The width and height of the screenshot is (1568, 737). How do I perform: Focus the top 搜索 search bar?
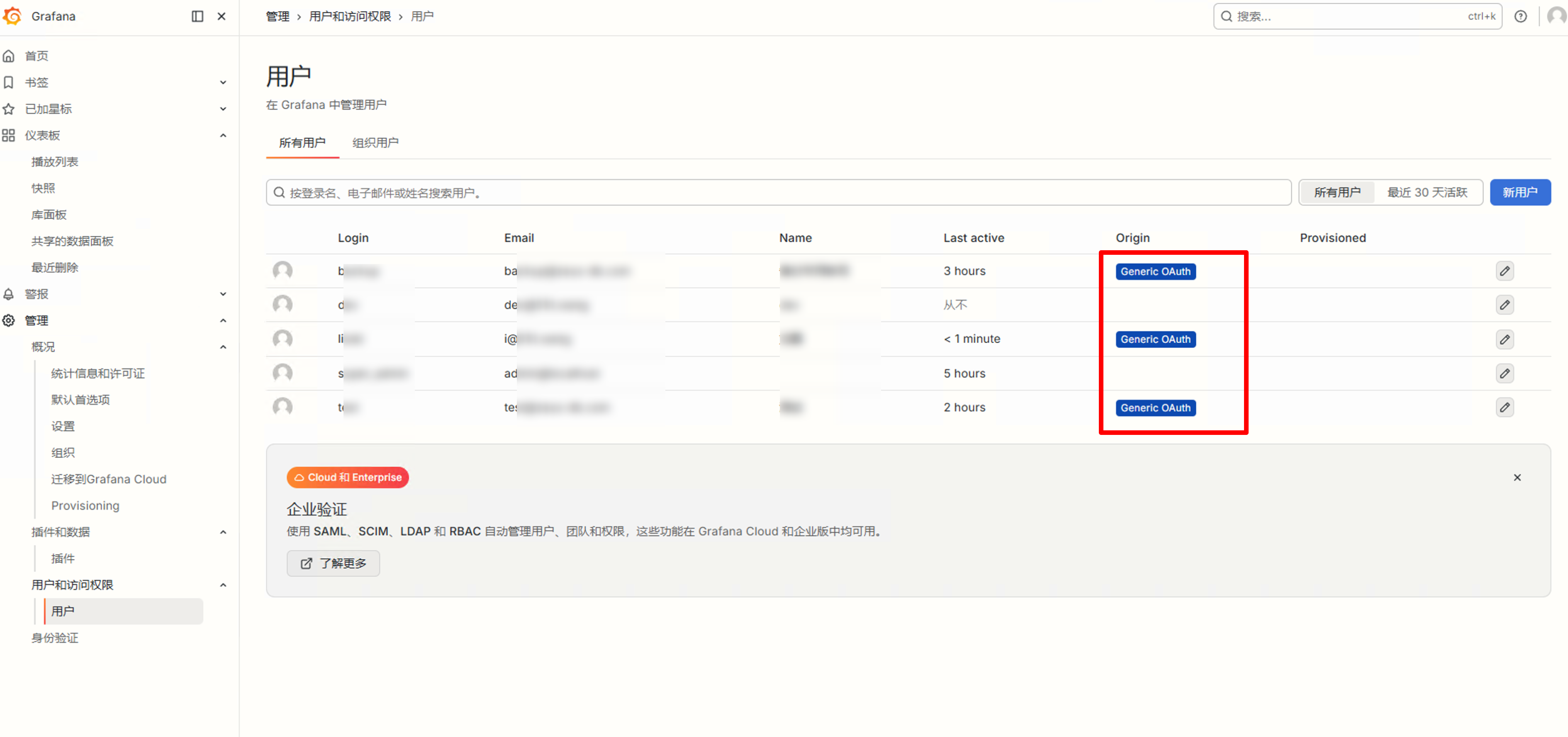(x=1357, y=17)
